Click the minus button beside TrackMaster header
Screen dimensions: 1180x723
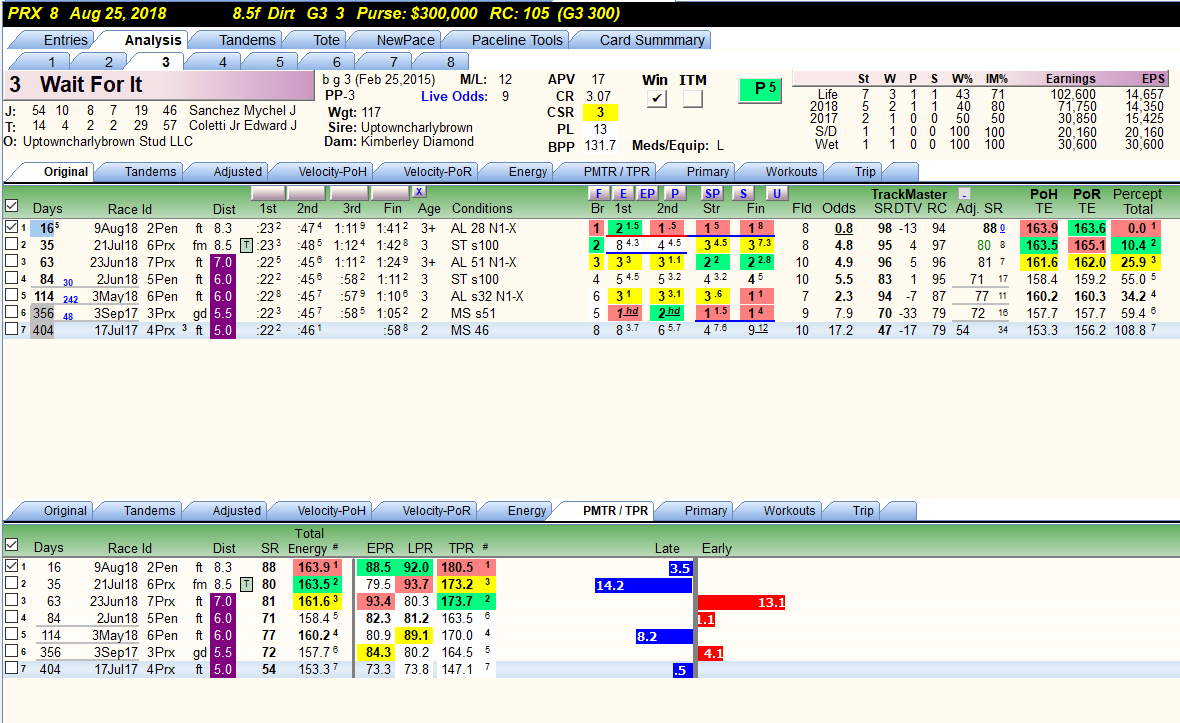pos(964,194)
